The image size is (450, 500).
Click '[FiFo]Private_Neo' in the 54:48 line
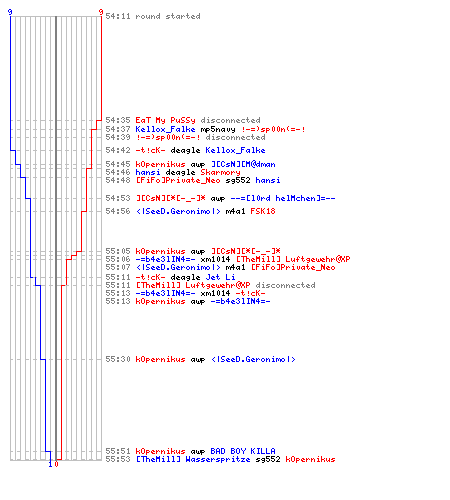(178, 180)
